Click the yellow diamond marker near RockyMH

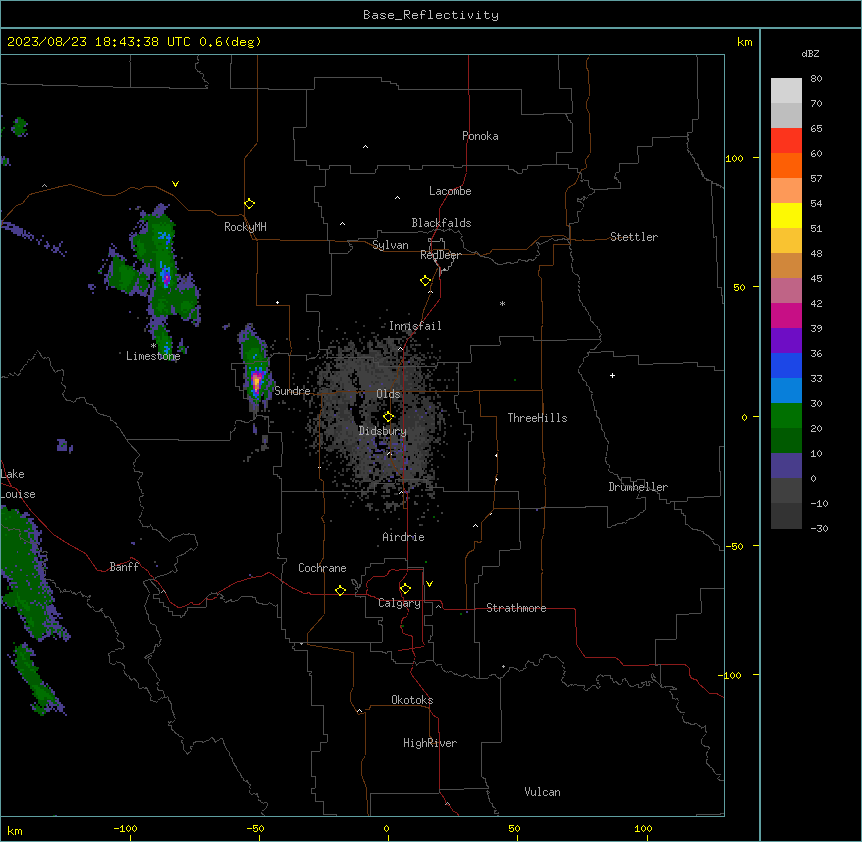pyautogui.click(x=250, y=204)
